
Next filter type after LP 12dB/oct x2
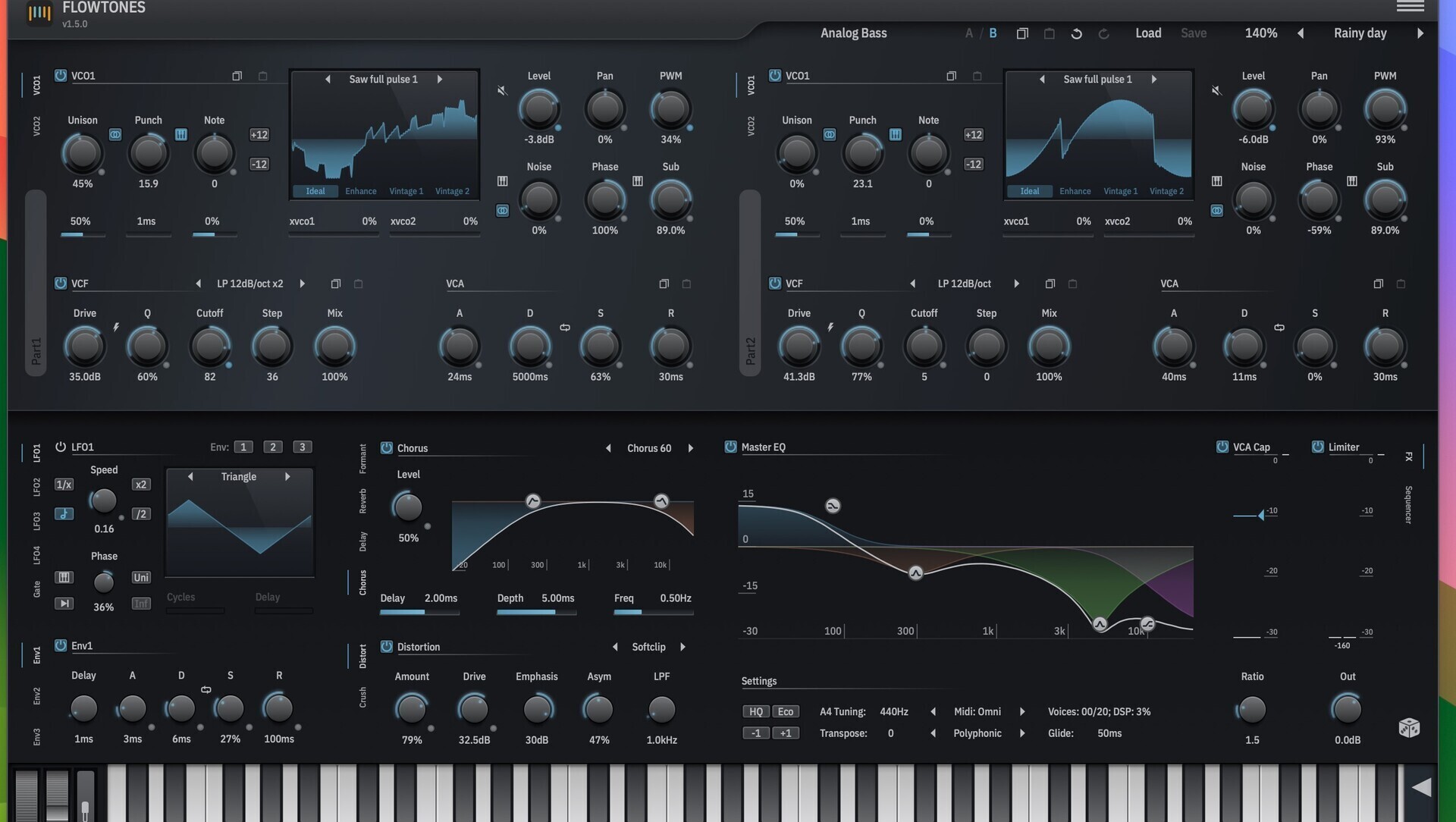[x=302, y=284]
